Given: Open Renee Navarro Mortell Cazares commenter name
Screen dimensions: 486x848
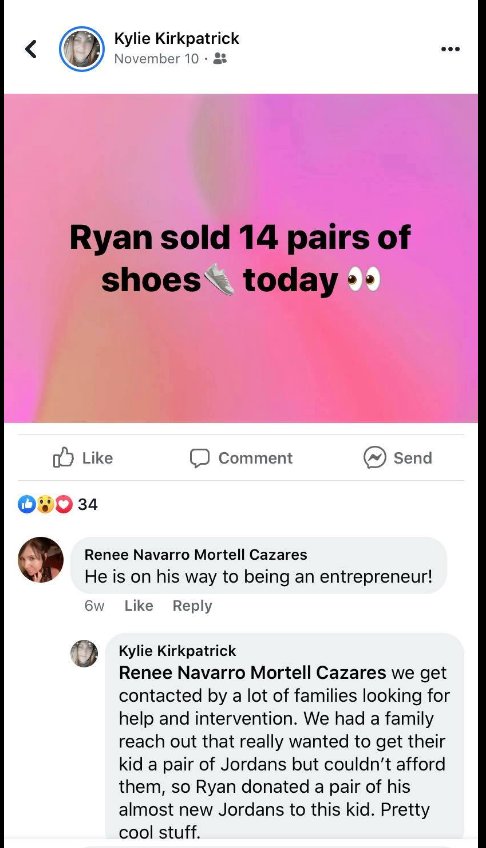Looking at the screenshot, I should point(196,554).
